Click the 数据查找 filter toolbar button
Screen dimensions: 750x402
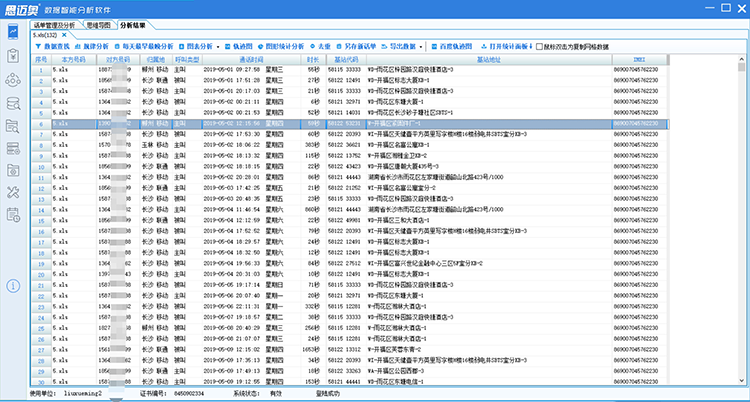coord(54,46)
